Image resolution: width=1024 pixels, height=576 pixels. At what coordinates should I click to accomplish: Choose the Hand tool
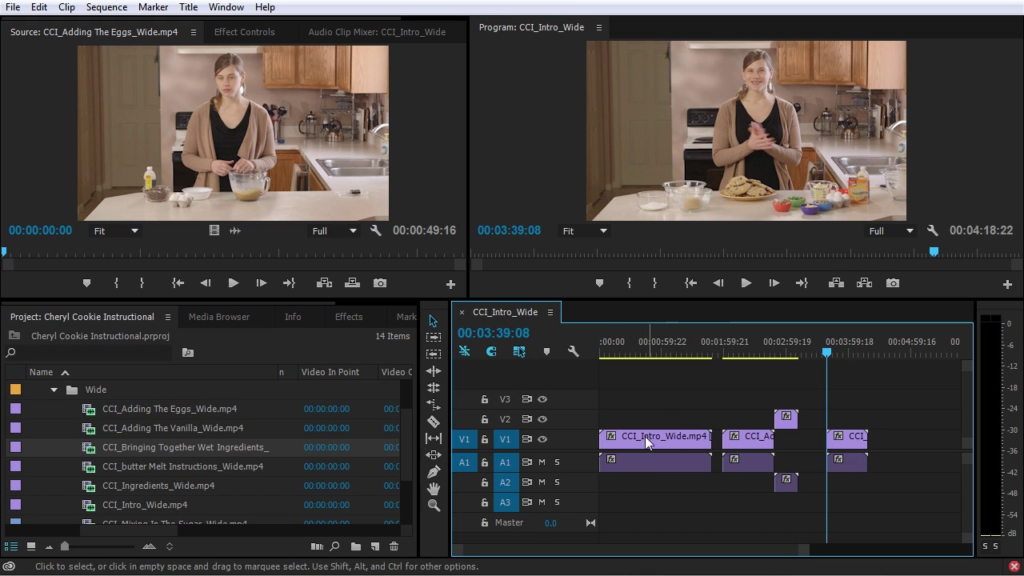pos(433,488)
